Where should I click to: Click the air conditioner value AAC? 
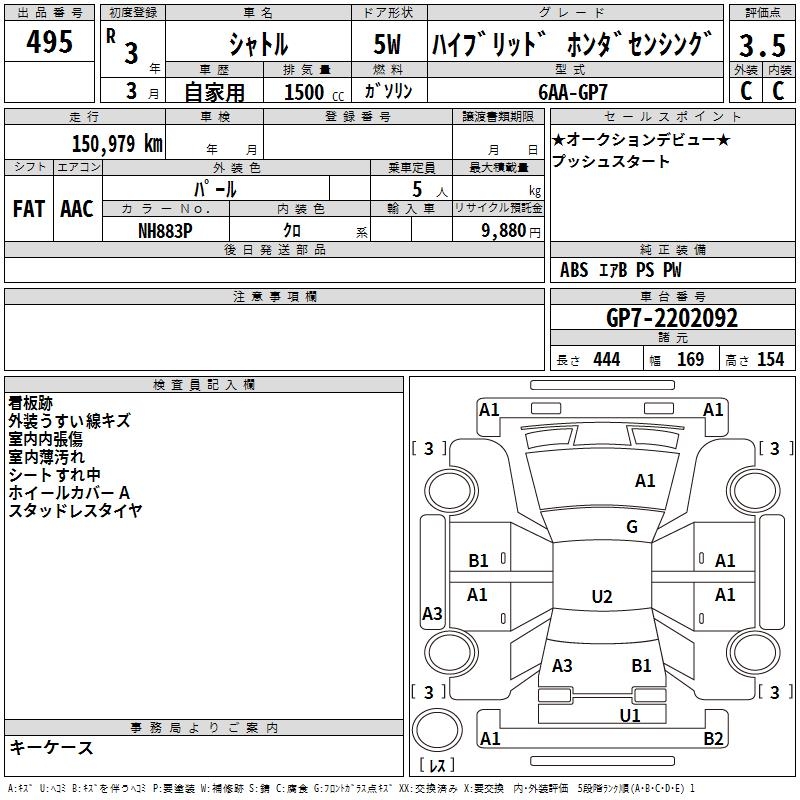[x=77, y=209]
